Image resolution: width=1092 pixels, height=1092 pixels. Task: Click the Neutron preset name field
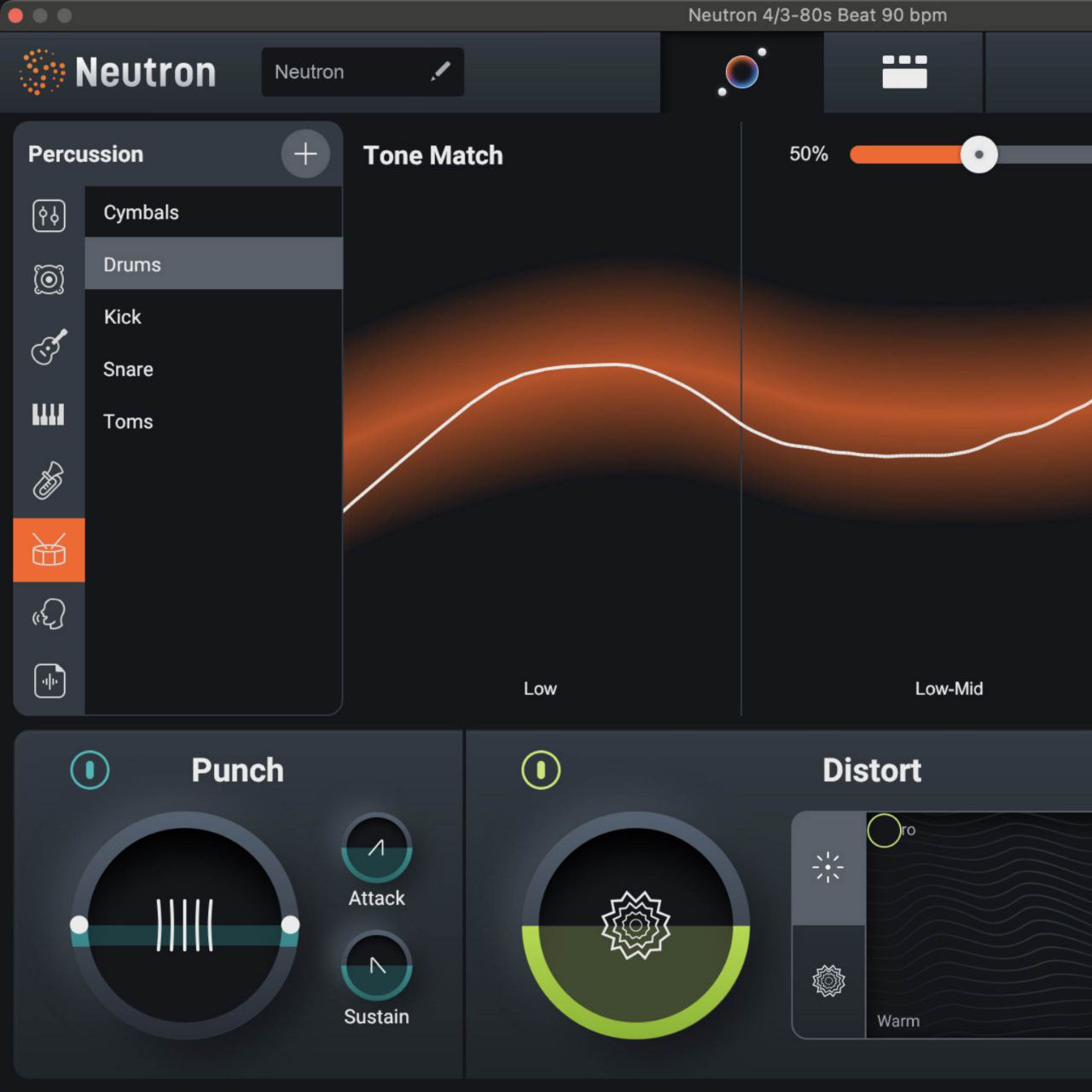(x=363, y=72)
